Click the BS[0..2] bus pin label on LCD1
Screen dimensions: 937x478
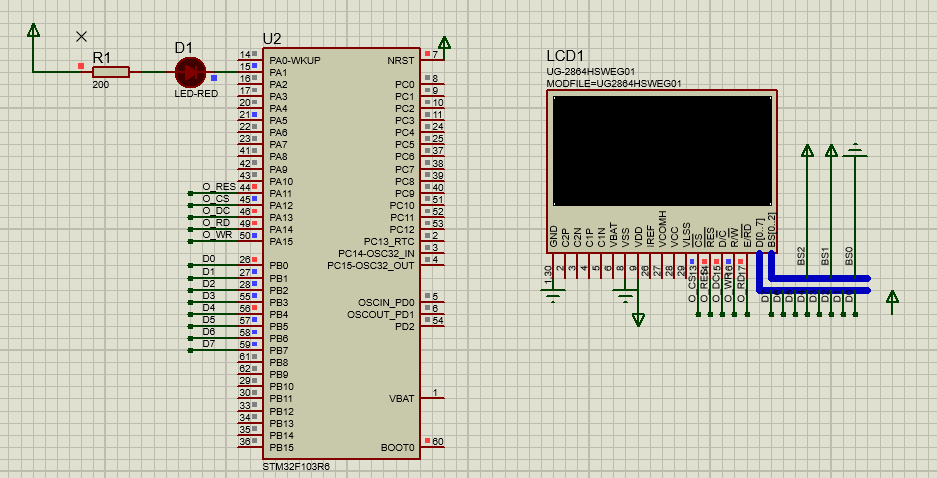click(x=771, y=231)
